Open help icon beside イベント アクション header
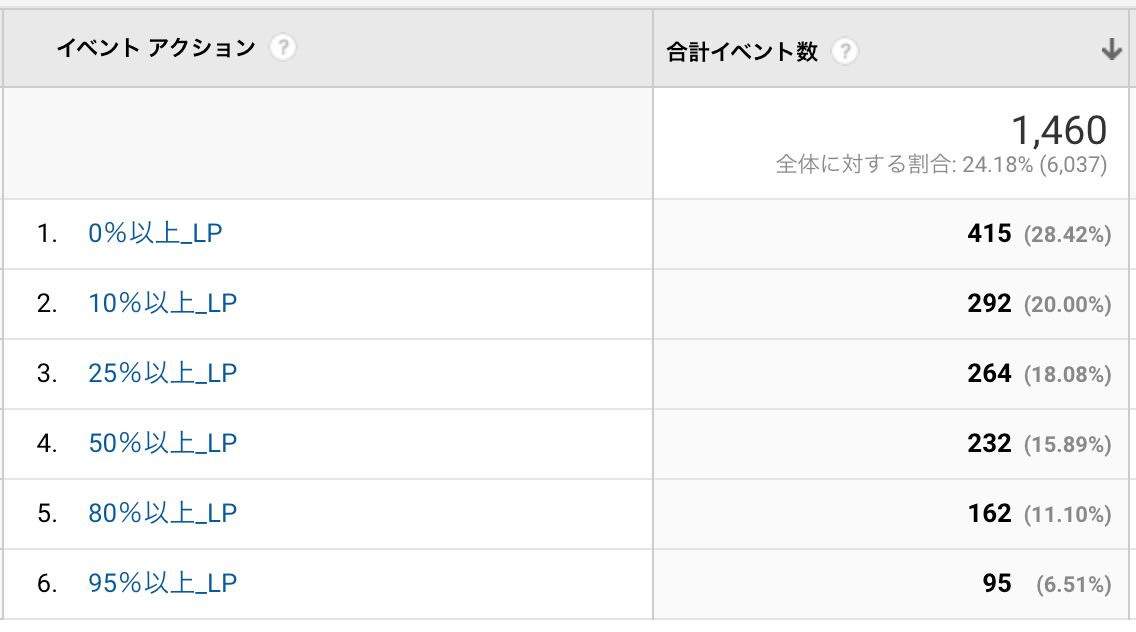1136x632 pixels. coord(283,48)
